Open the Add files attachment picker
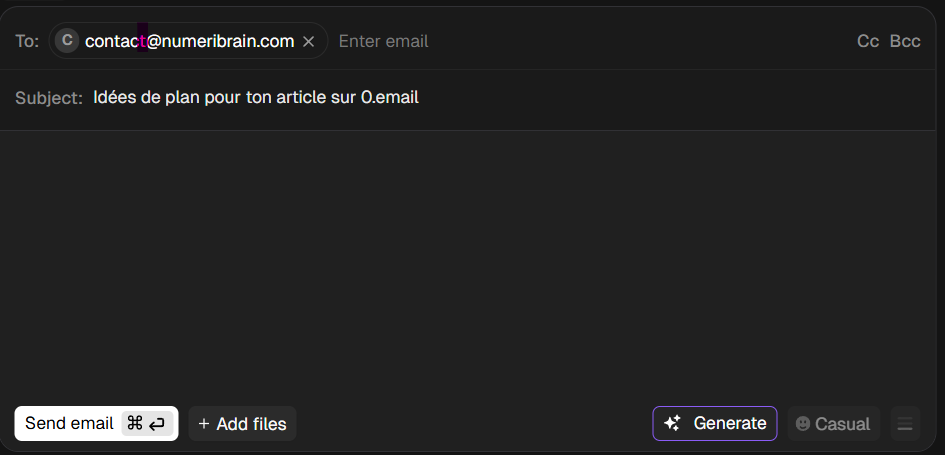Screen dimensions: 945x455 tap(242, 424)
